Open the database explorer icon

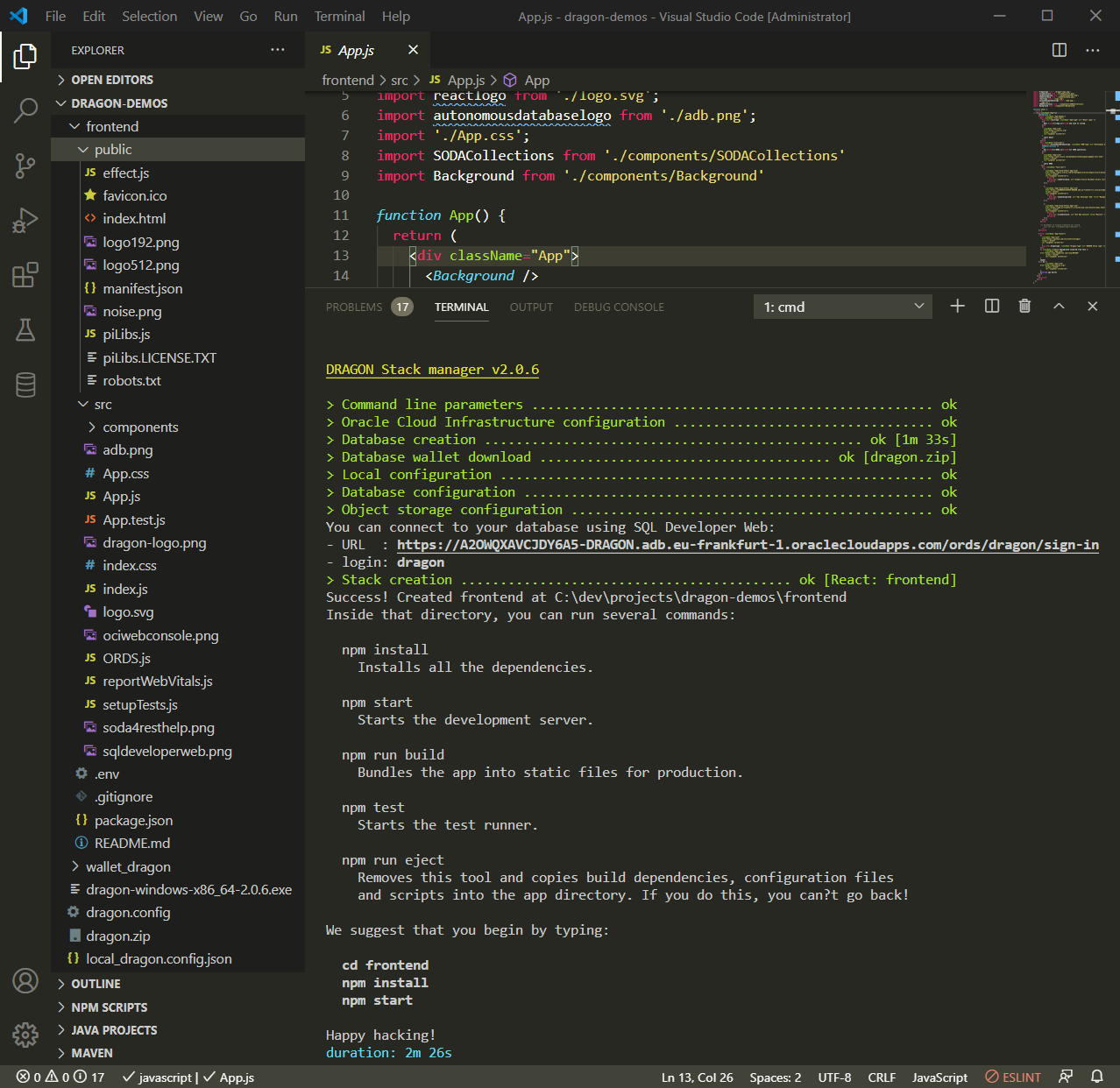(x=25, y=384)
